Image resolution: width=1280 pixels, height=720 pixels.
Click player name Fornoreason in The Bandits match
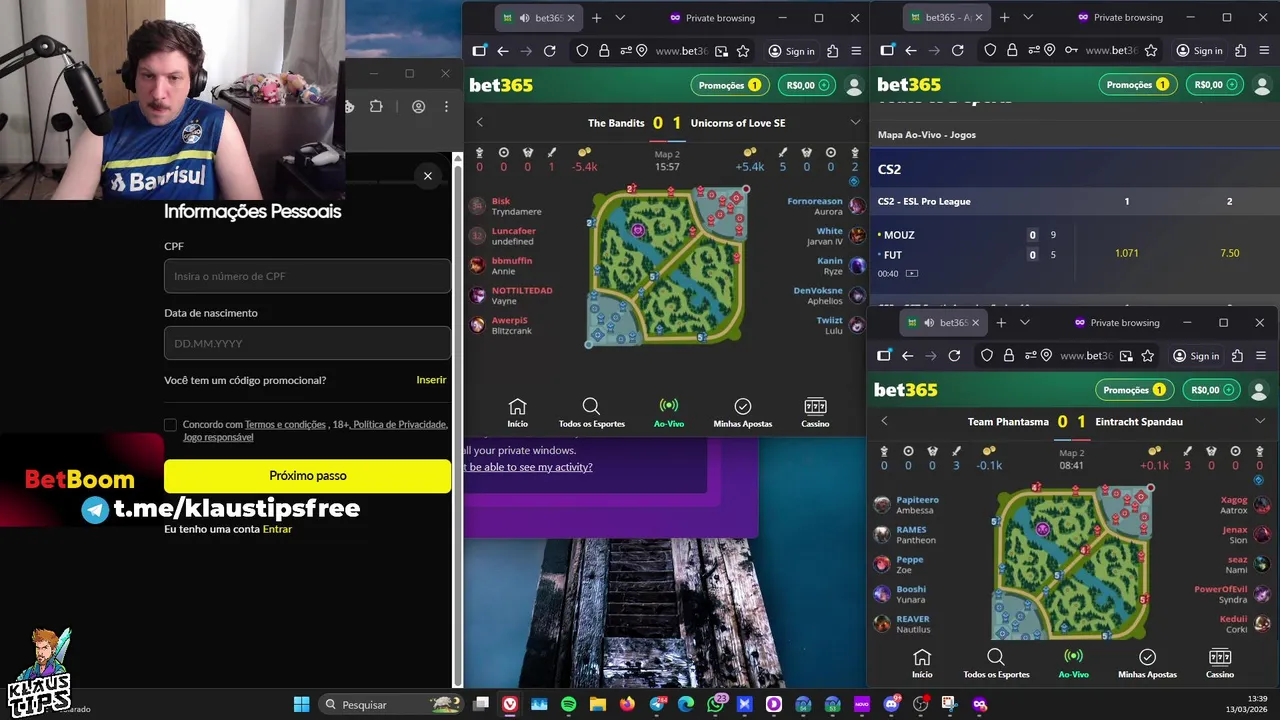point(815,201)
